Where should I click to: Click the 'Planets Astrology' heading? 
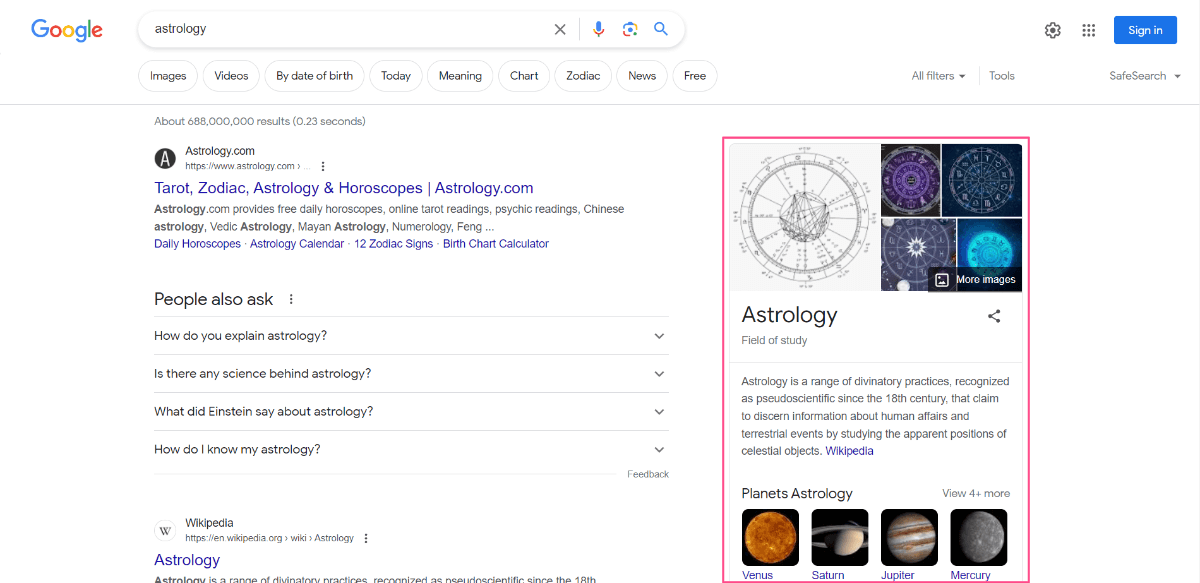797,493
